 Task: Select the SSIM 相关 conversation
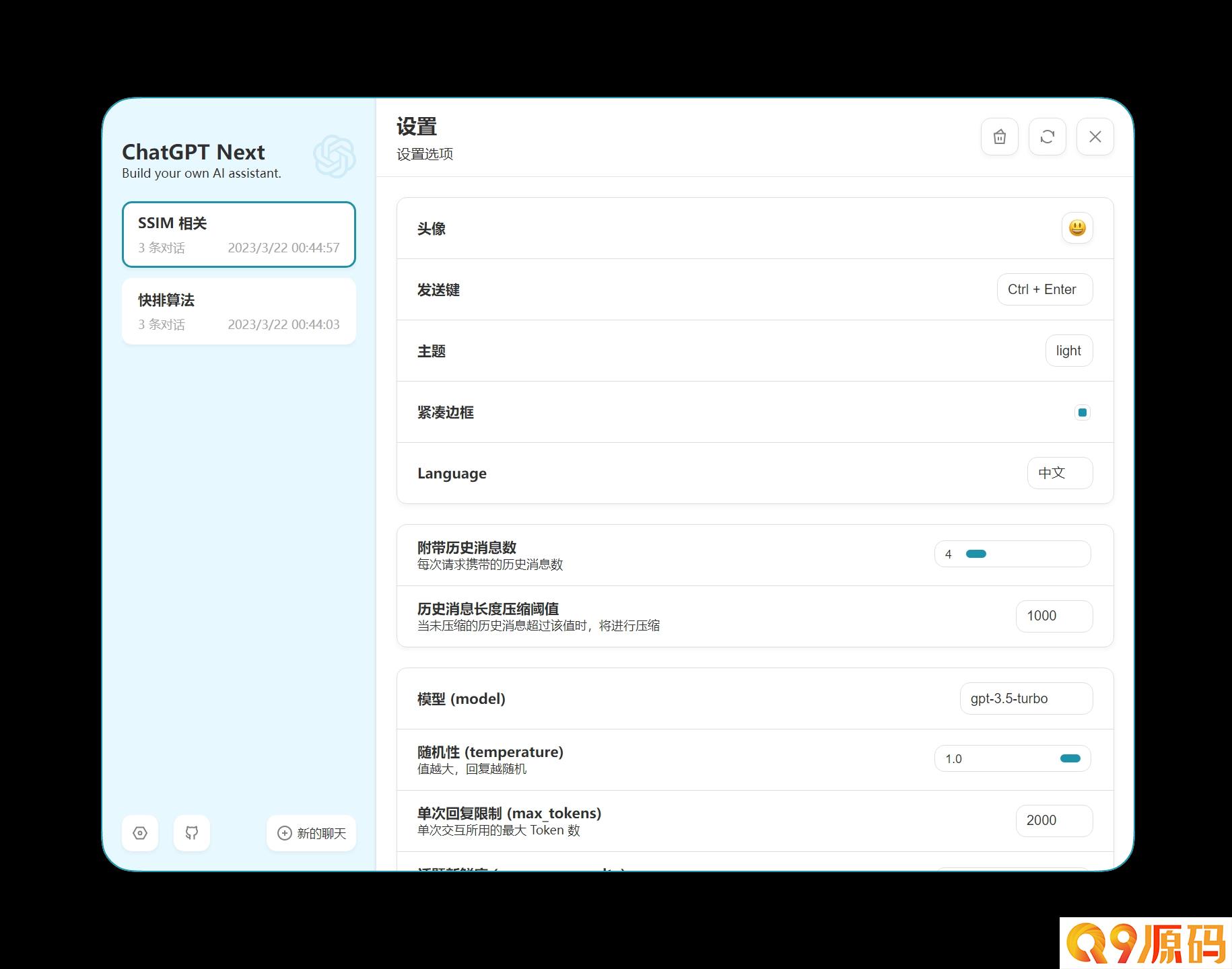click(x=239, y=234)
